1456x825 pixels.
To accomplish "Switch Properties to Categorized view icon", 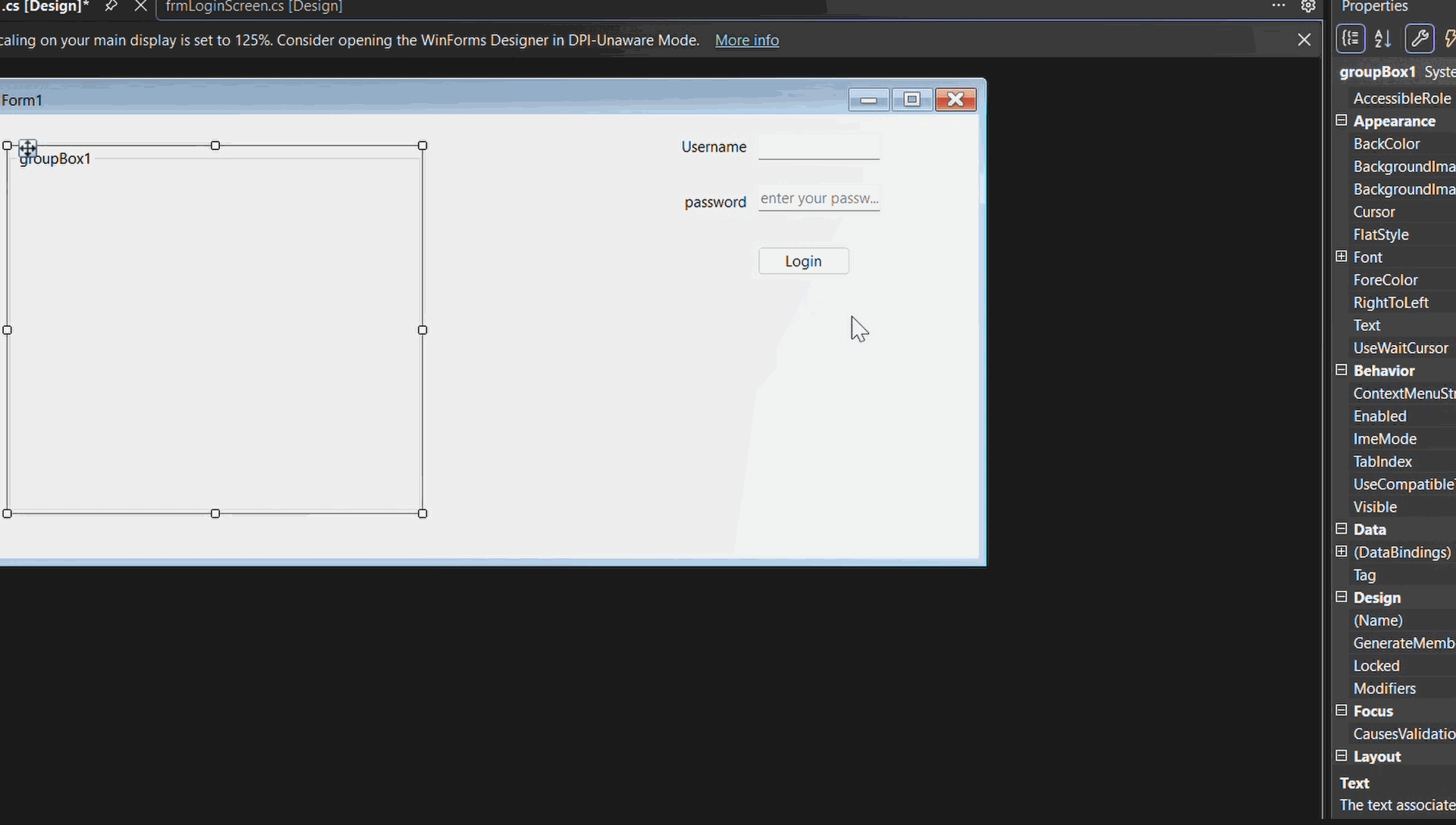I will (1351, 39).
